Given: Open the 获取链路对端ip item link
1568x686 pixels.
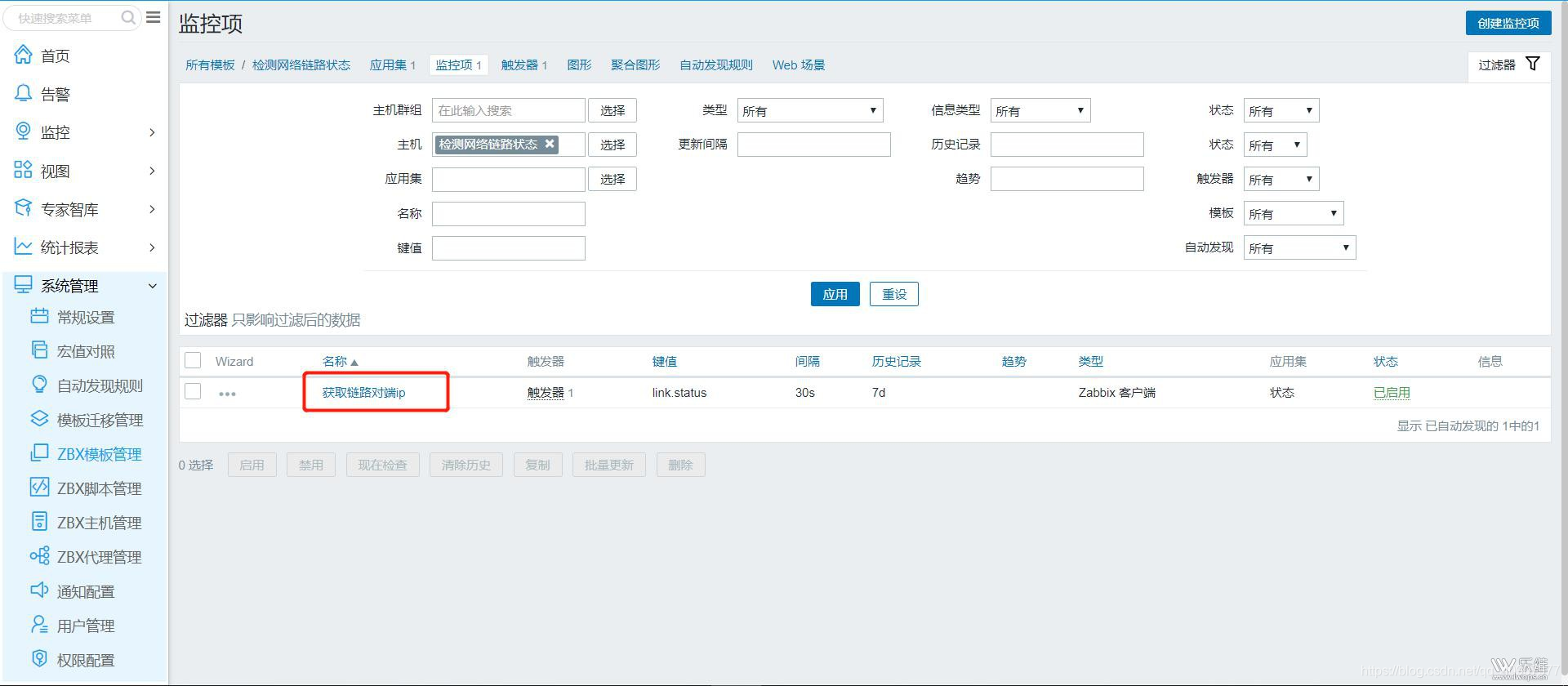Looking at the screenshot, I should tap(363, 393).
